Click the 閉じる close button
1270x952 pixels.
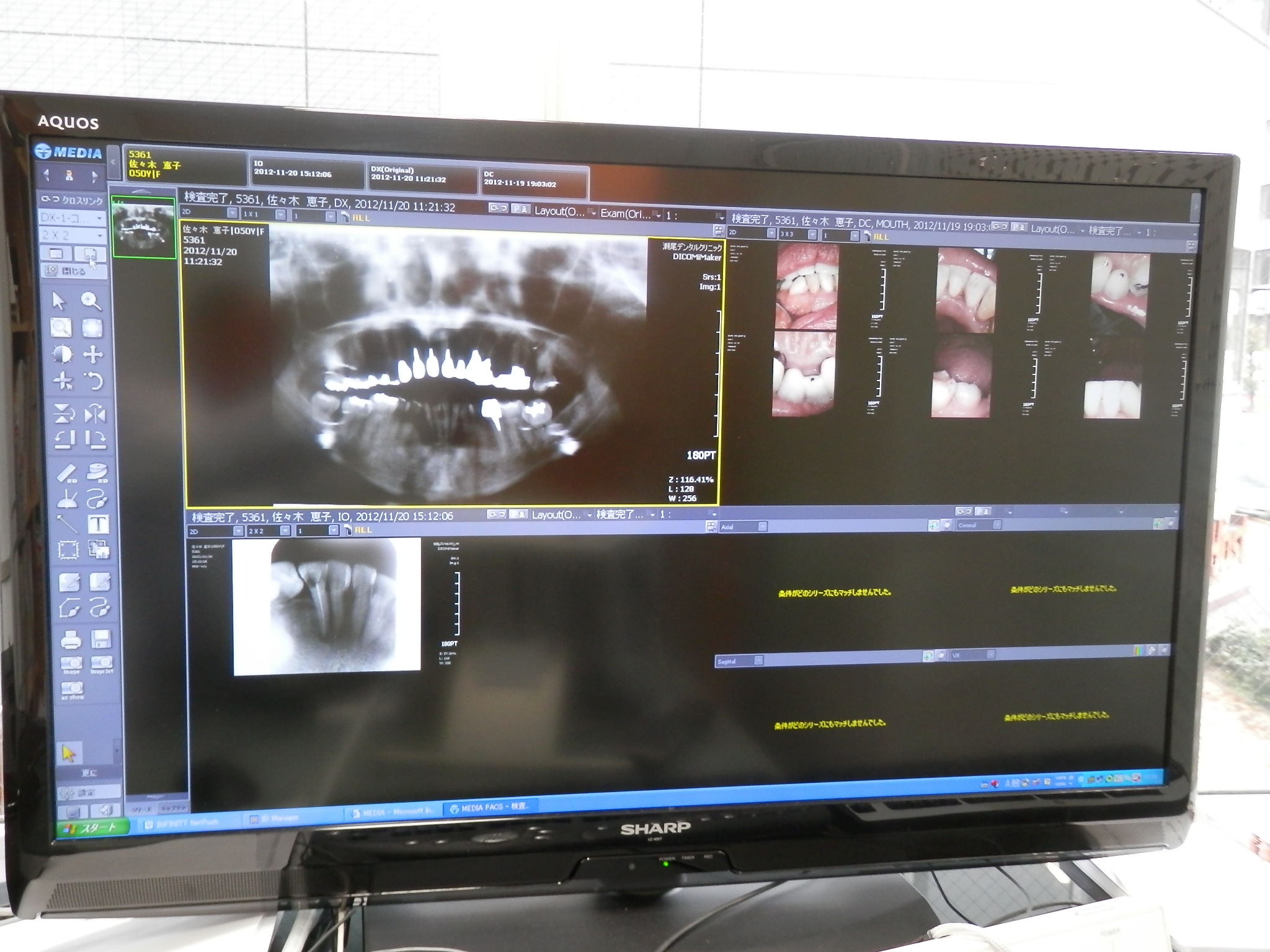(x=74, y=271)
